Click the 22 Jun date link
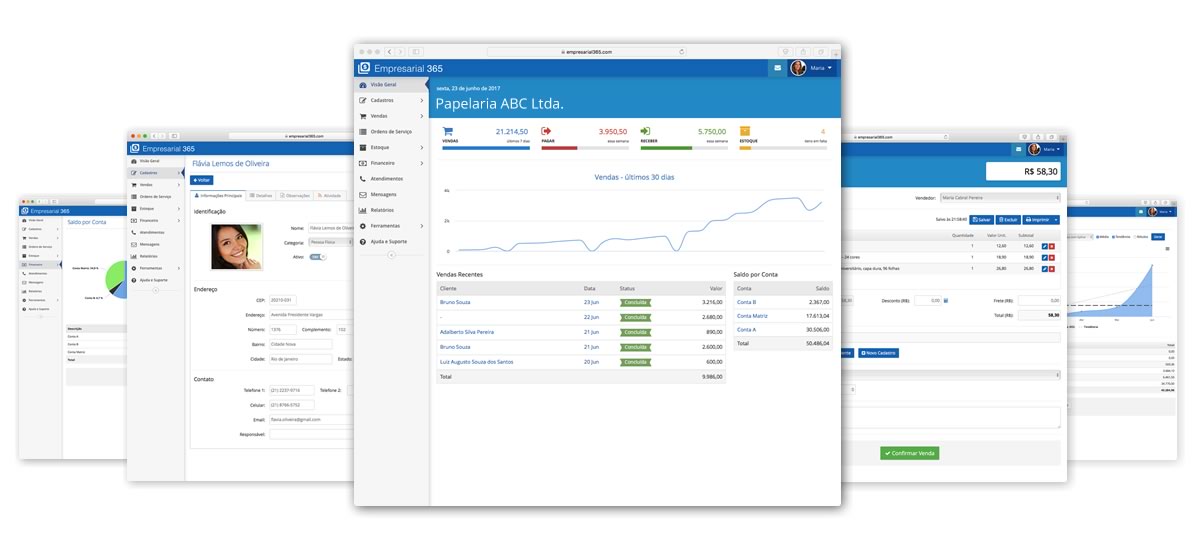This screenshot has width=1200, height=549. pyautogui.click(x=591, y=316)
